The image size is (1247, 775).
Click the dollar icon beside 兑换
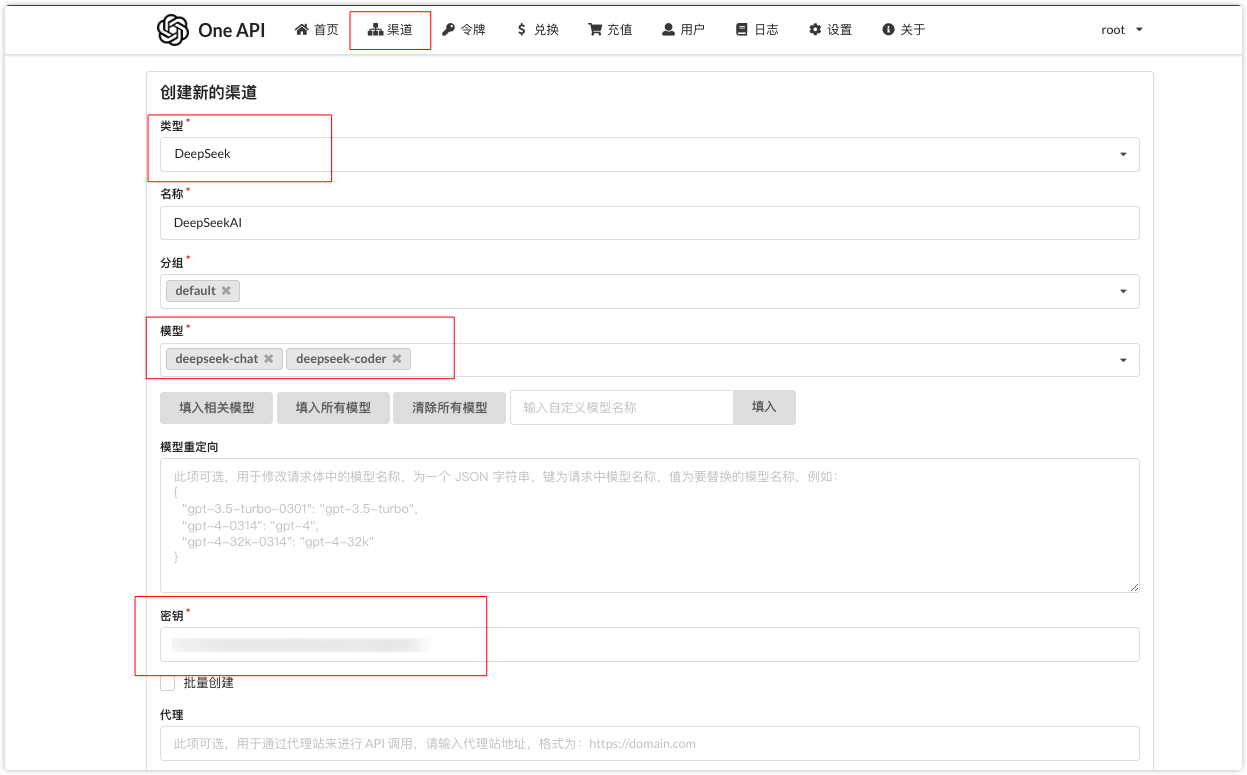521,30
